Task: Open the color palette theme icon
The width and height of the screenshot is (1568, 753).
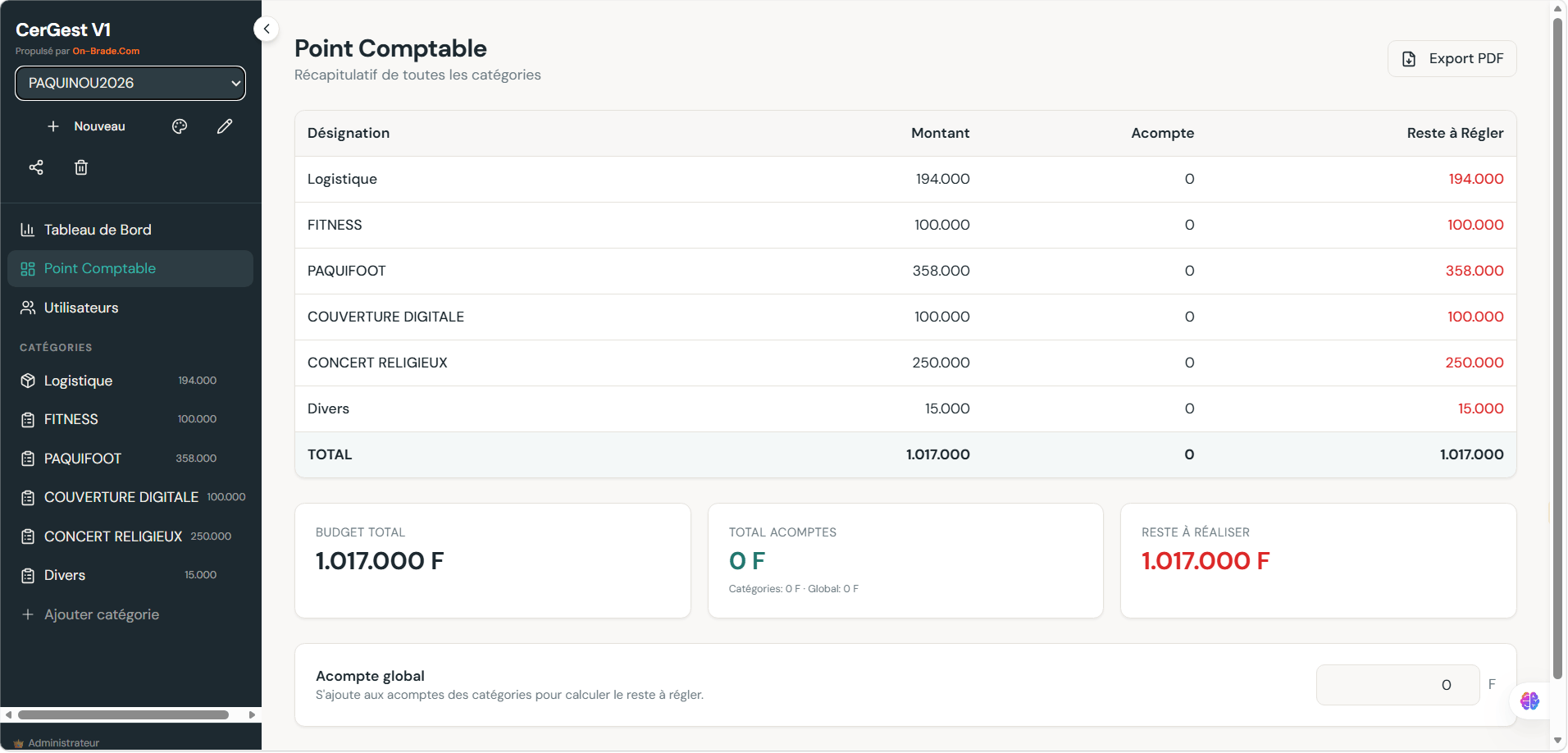Action: pos(180,126)
